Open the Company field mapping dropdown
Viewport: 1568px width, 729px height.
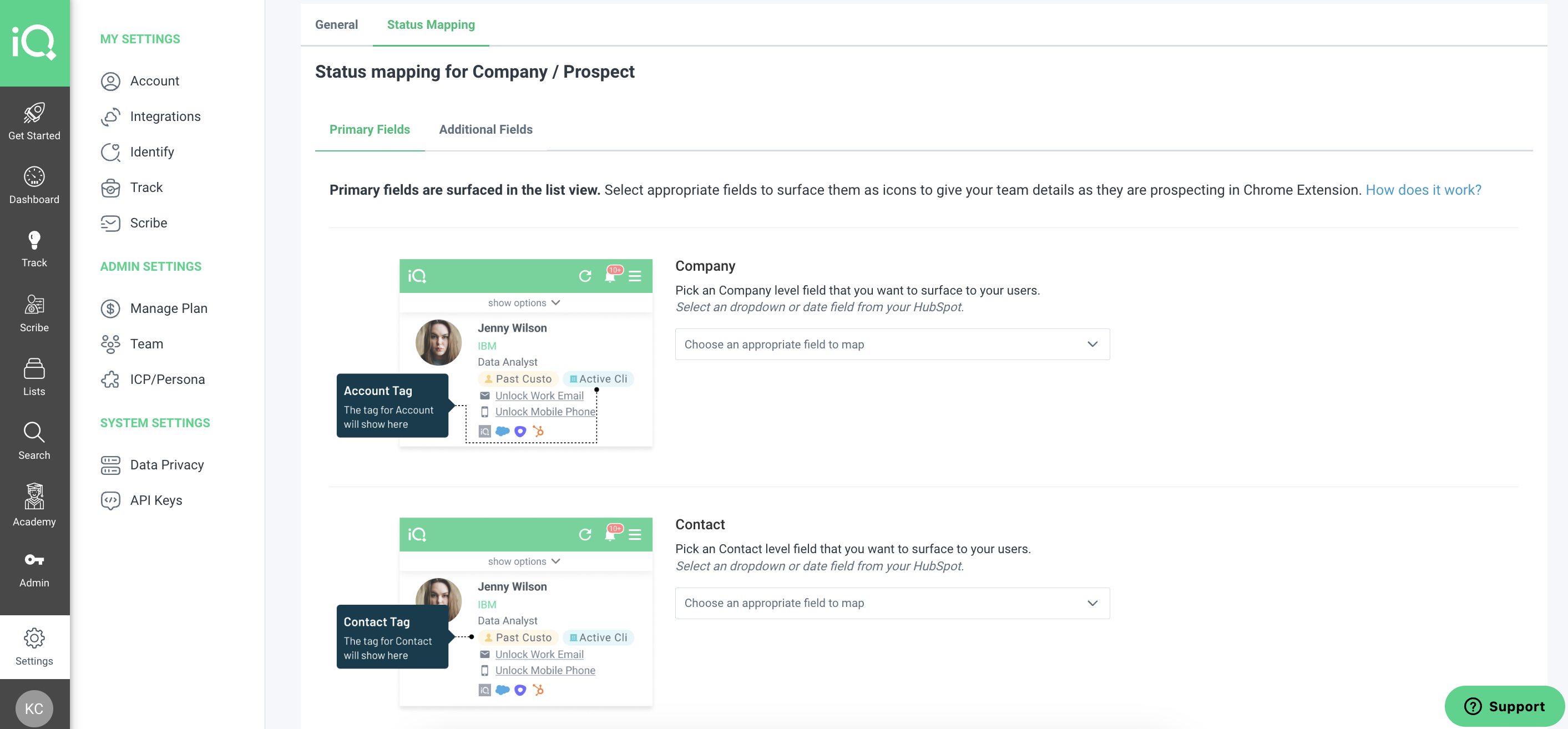point(891,344)
